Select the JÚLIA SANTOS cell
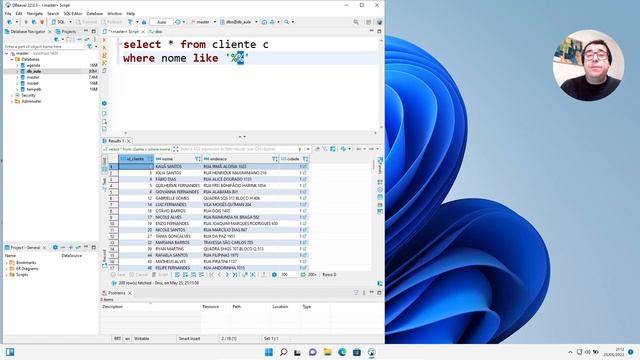This screenshot has height=360, width=640. point(178,173)
